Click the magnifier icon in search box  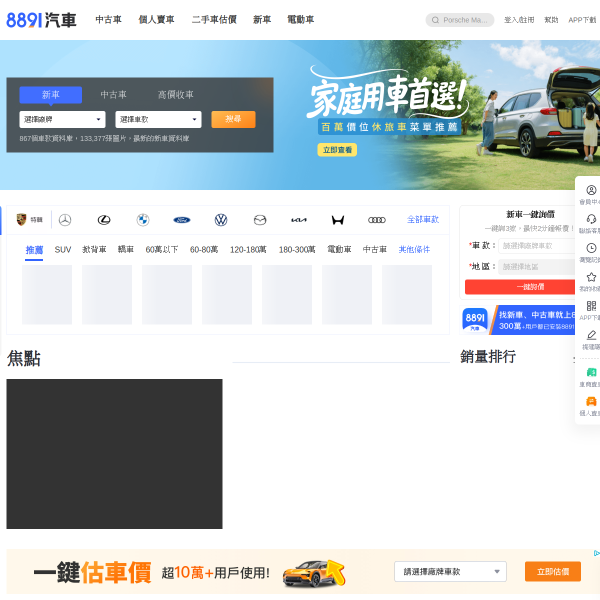(435, 20)
